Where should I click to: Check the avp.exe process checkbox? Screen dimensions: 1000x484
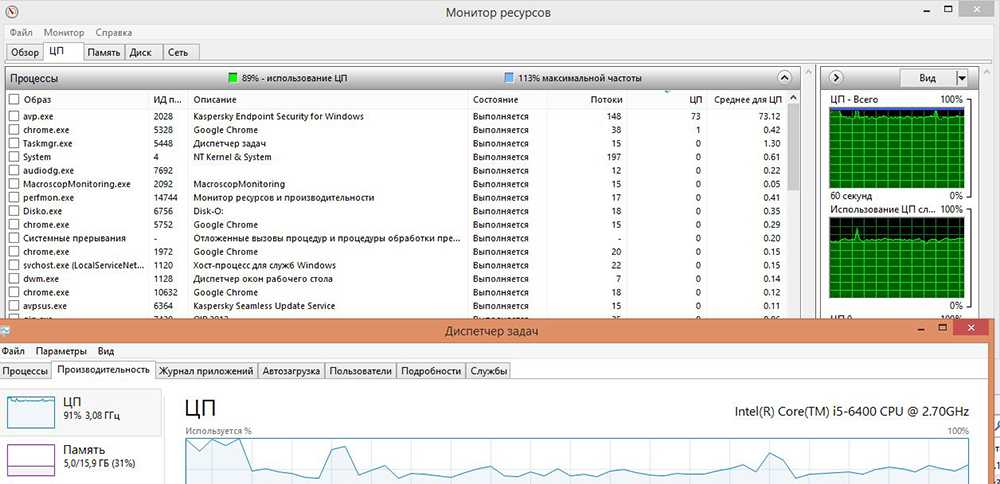click(x=13, y=116)
